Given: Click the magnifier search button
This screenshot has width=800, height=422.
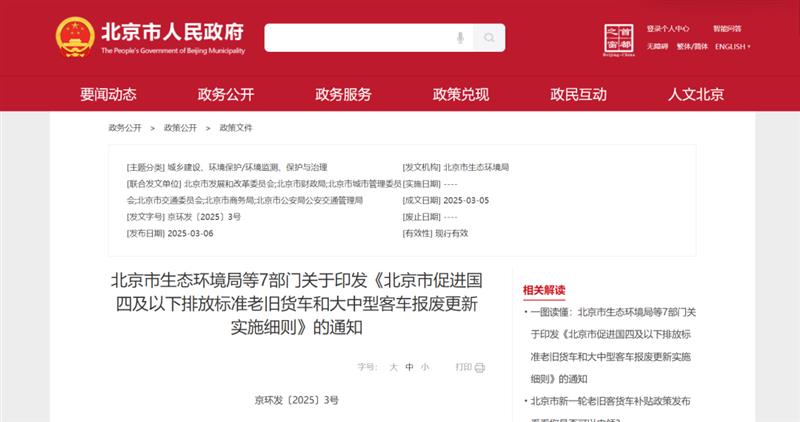Looking at the screenshot, I should [489, 38].
